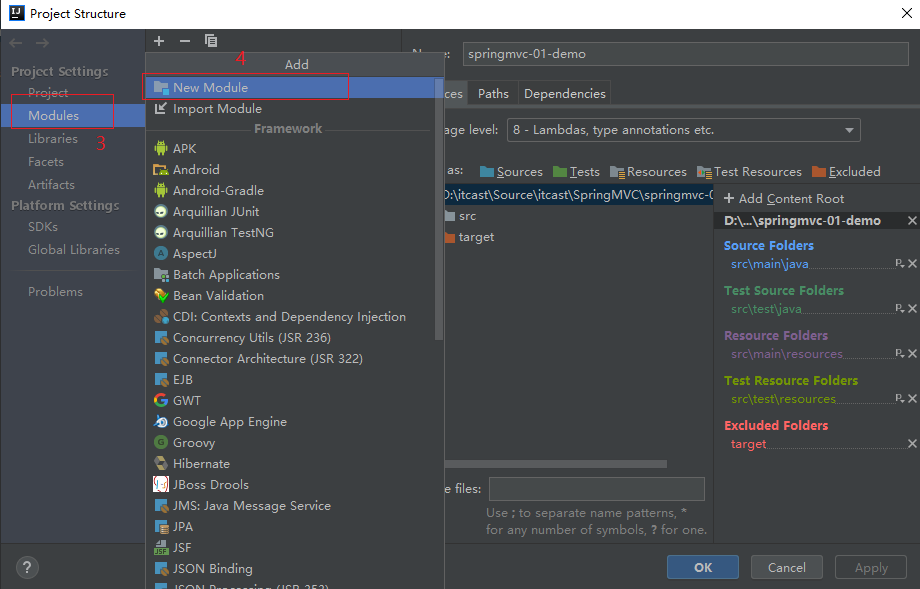Navigate back with the left arrow
The width and height of the screenshot is (920, 589).
pos(17,42)
